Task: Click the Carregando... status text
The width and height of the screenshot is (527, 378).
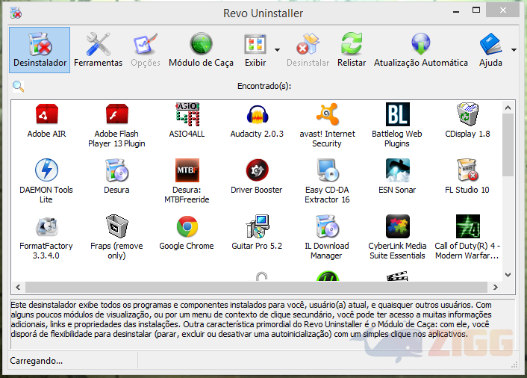Action: pyautogui.click(x=36, y=361)
